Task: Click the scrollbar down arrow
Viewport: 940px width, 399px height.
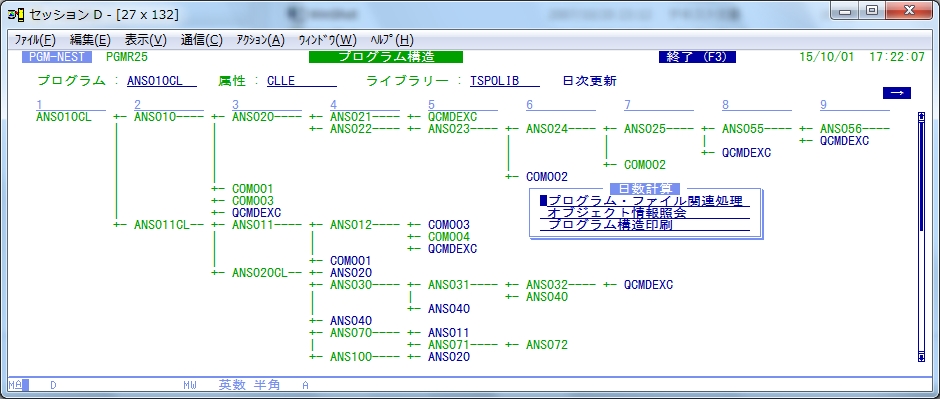Action: click(x=921, y=357)
